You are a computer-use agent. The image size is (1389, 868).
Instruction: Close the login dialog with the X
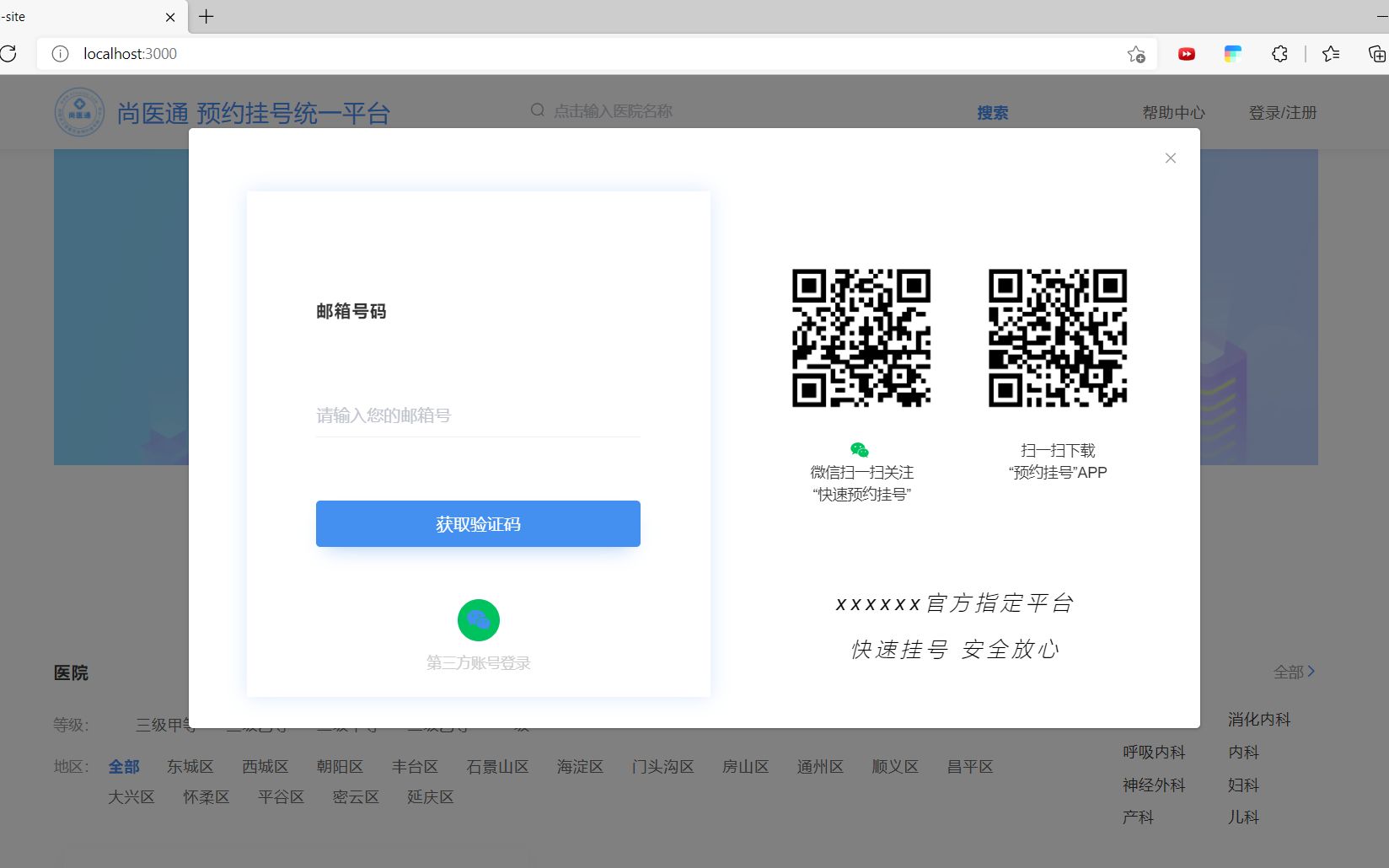tap(1170, 158)
